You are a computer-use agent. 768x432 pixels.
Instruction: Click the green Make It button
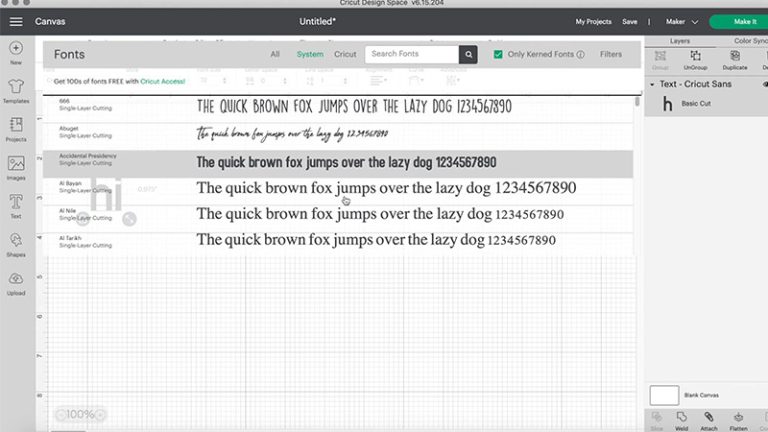(x=740, y=22)
